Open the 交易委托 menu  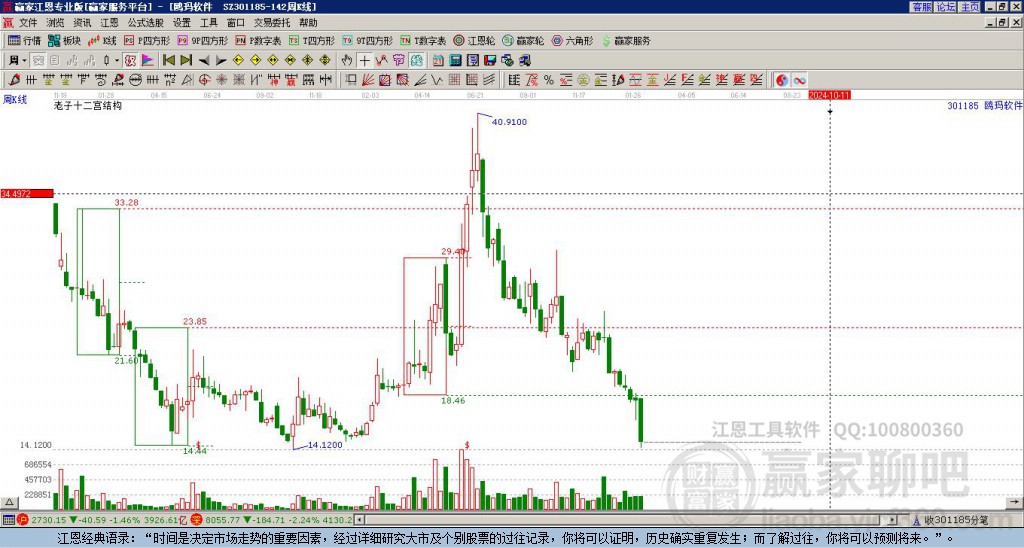point(272,23)
